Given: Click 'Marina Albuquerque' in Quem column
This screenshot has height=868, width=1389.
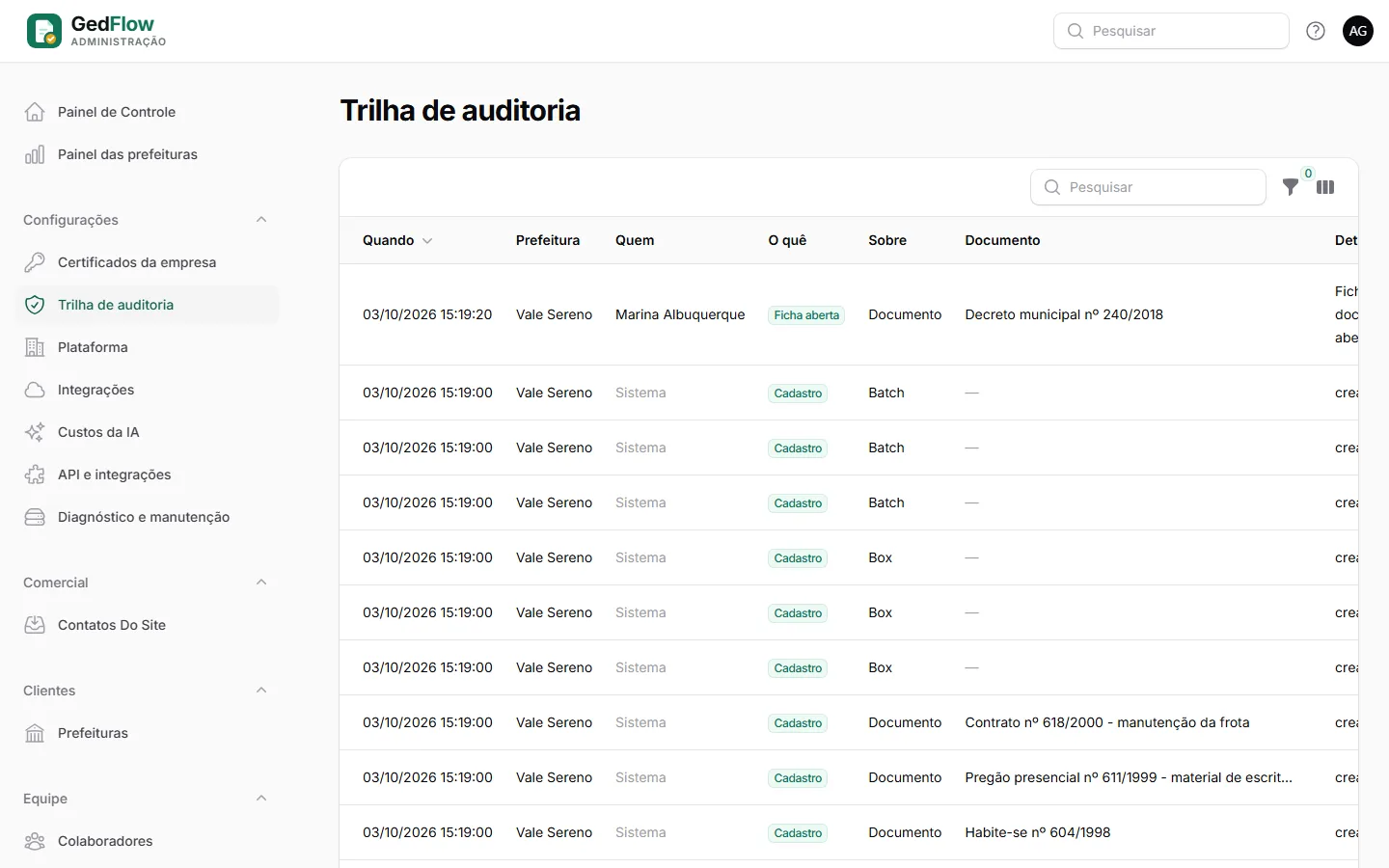Looking at the screenshot, I should click(680, 314).
